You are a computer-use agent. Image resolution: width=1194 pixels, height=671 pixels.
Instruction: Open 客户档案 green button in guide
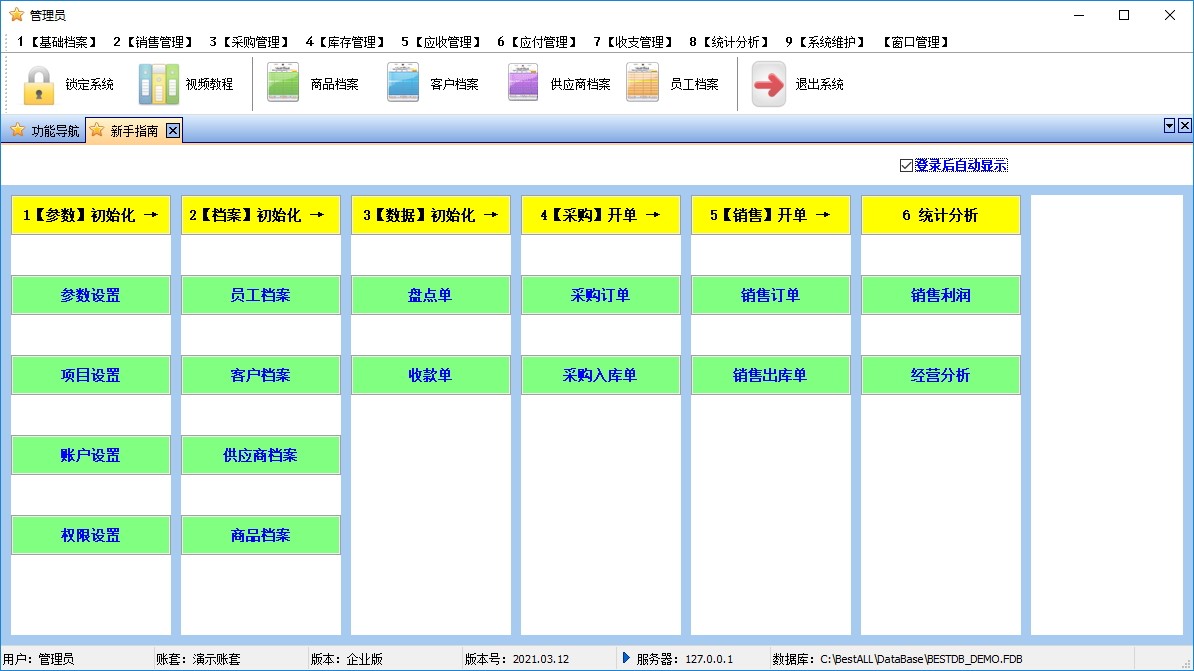(x=260, y=375)
